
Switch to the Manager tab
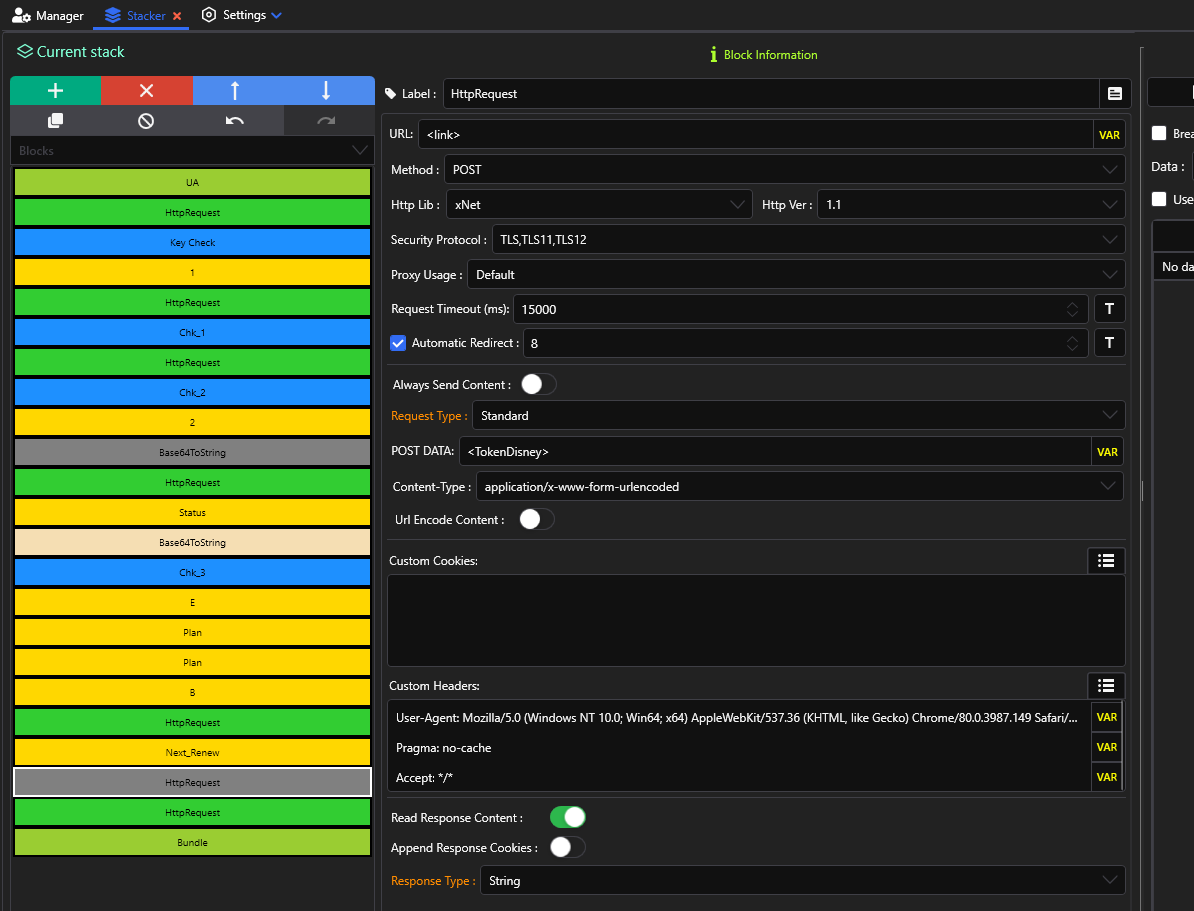[48, 15]
